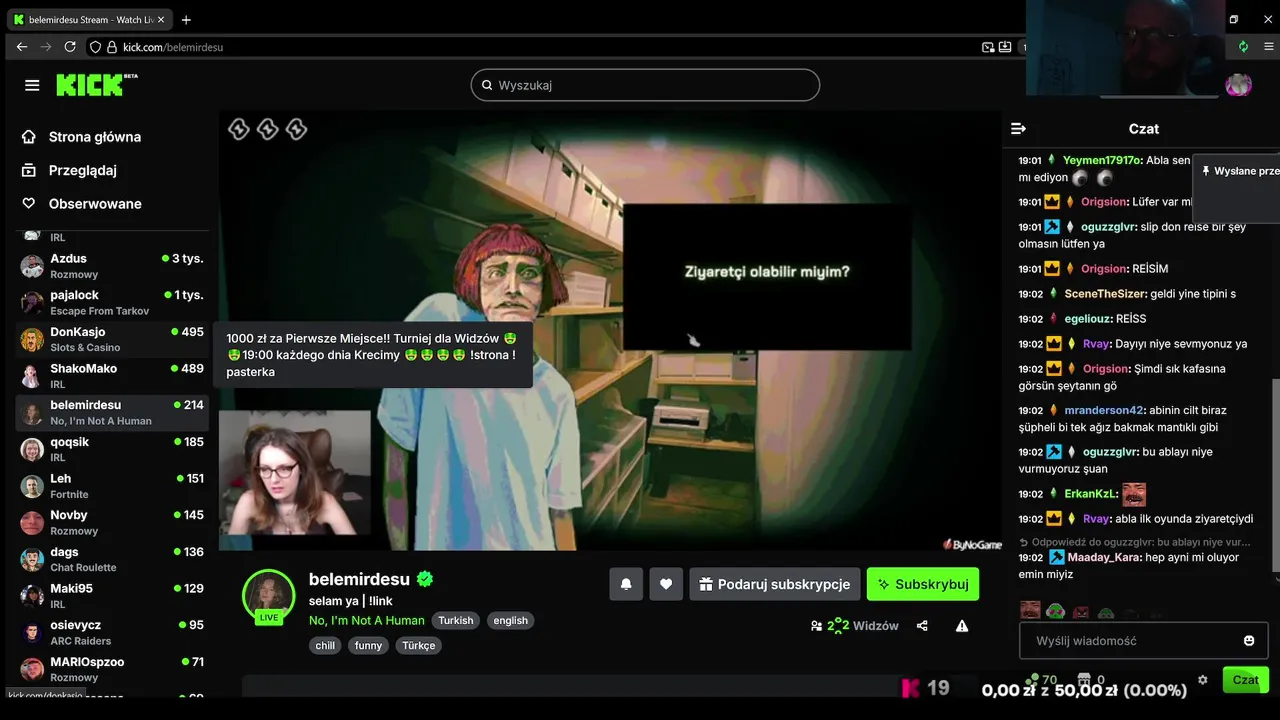
Task: Open the qoqsik channel
Action: [112, 449]
